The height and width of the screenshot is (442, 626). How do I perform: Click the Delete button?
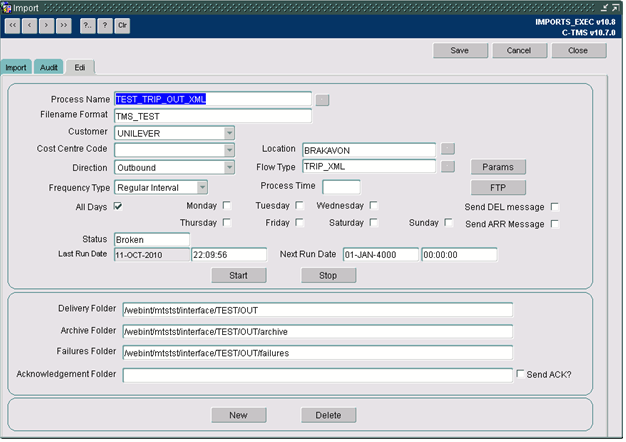[x=329, y=415]
